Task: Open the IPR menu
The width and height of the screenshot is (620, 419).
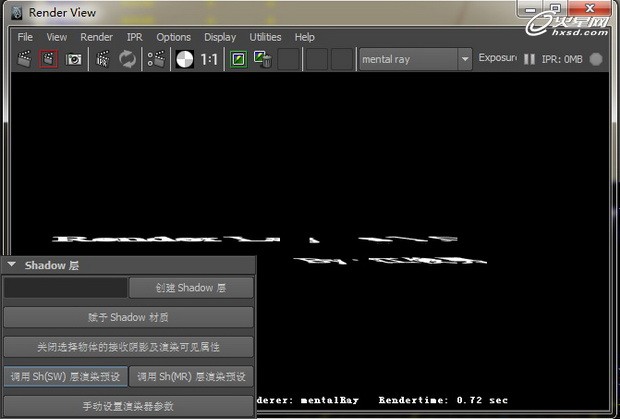Action: coord(134,37)
